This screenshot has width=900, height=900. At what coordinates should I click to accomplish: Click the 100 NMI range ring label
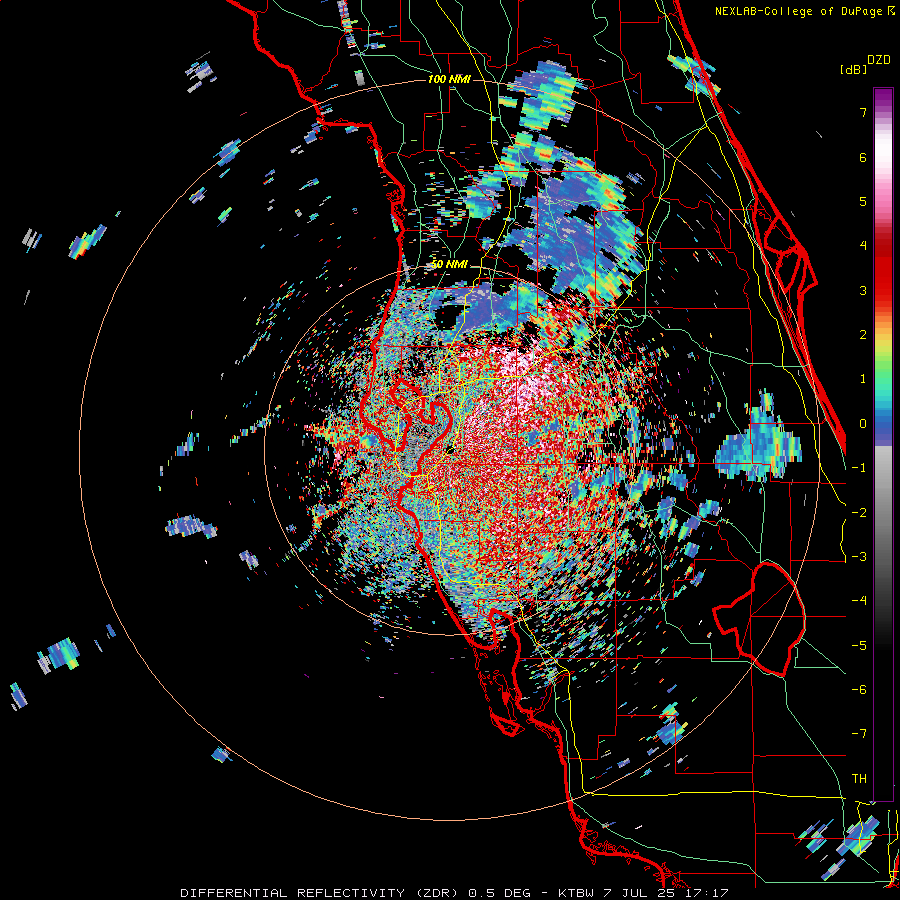[449, 79]
